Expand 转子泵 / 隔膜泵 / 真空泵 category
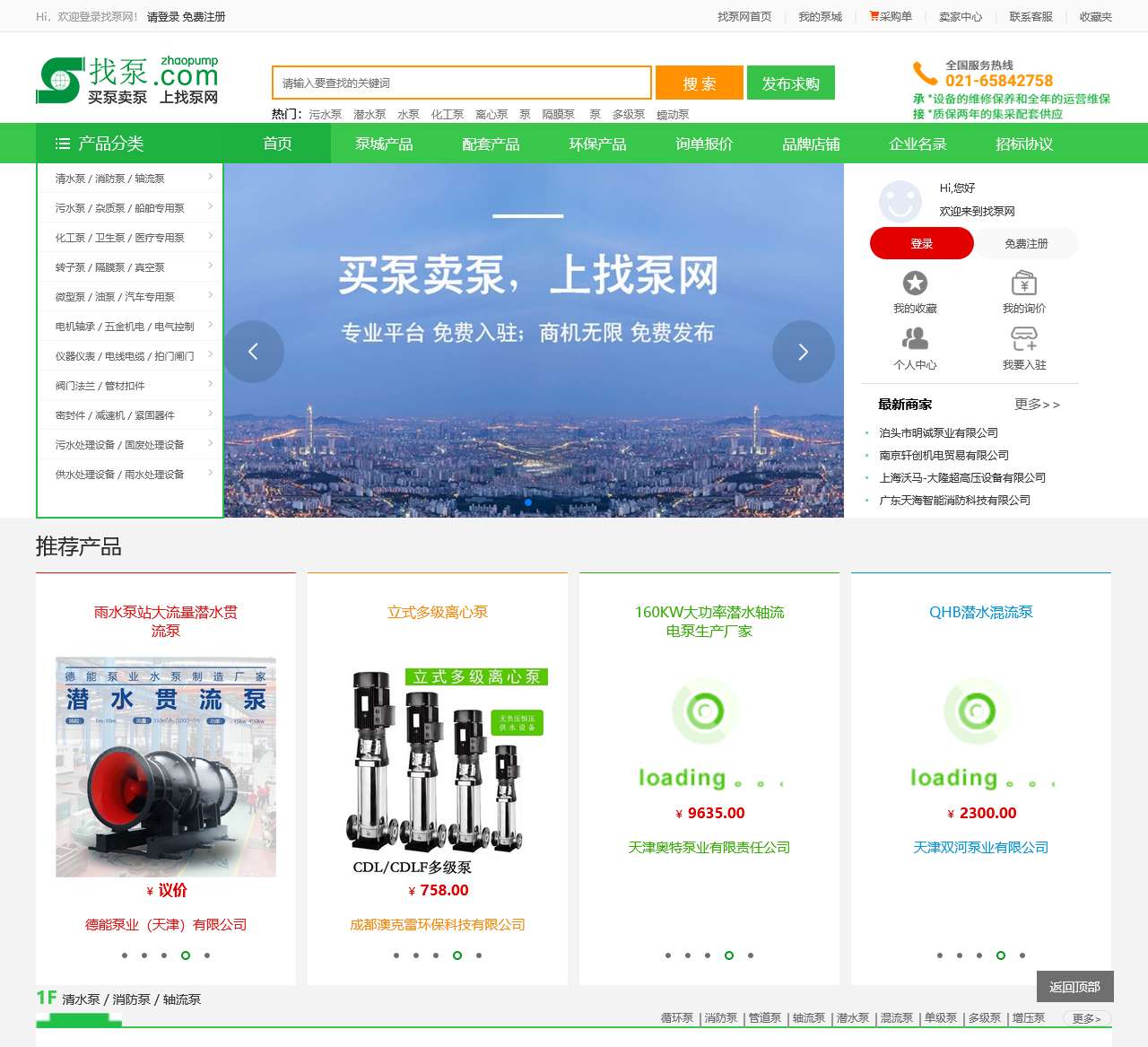1148x1047 pixels. [129, 267]
